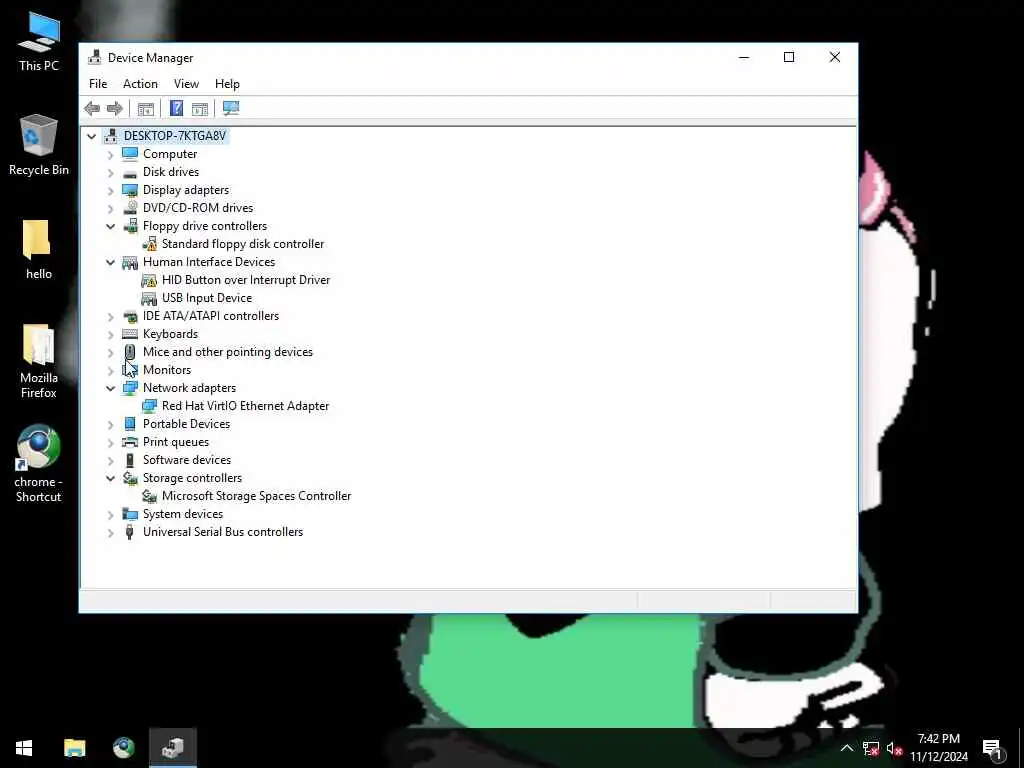Image resolution: width=1024 pixels, height=768 pixels.
Task: Expand the Display adapters node
Action: (x=110, y=191)
